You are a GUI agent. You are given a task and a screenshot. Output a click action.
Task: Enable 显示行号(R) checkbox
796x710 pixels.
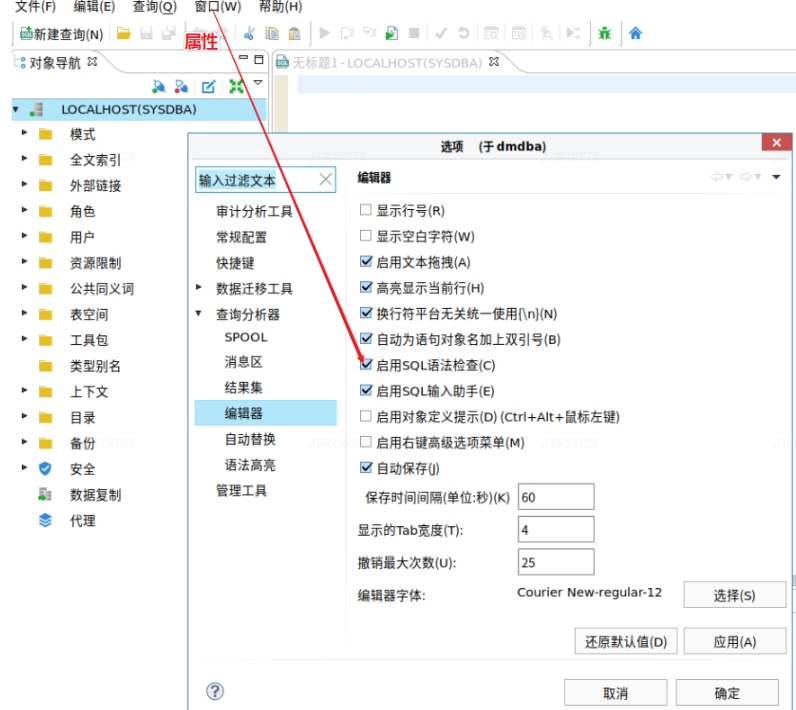(365, 210)
